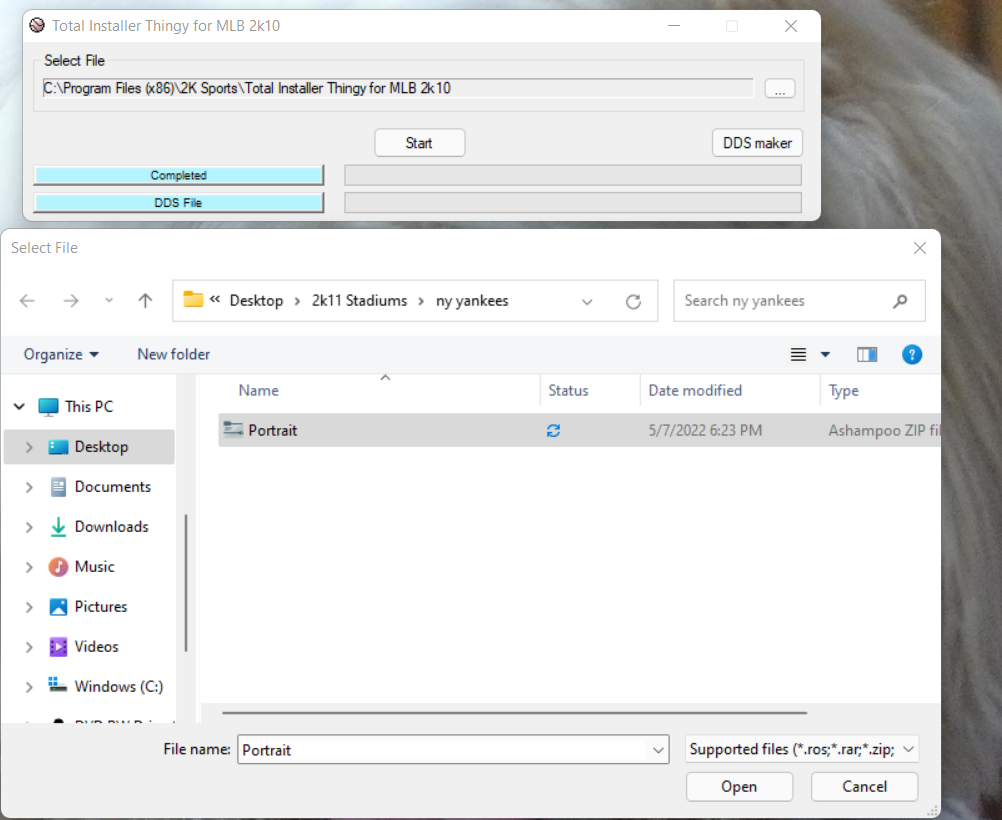Expand the Documents tree node

click(29, 487)
